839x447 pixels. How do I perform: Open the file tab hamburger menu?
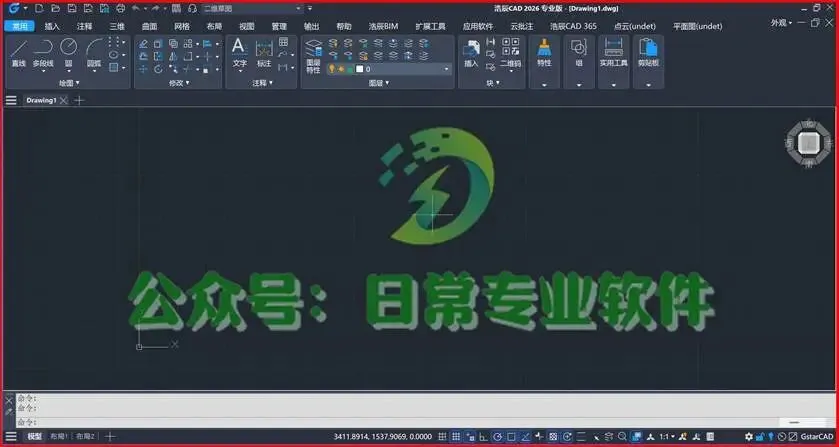(x=11, y=100)
